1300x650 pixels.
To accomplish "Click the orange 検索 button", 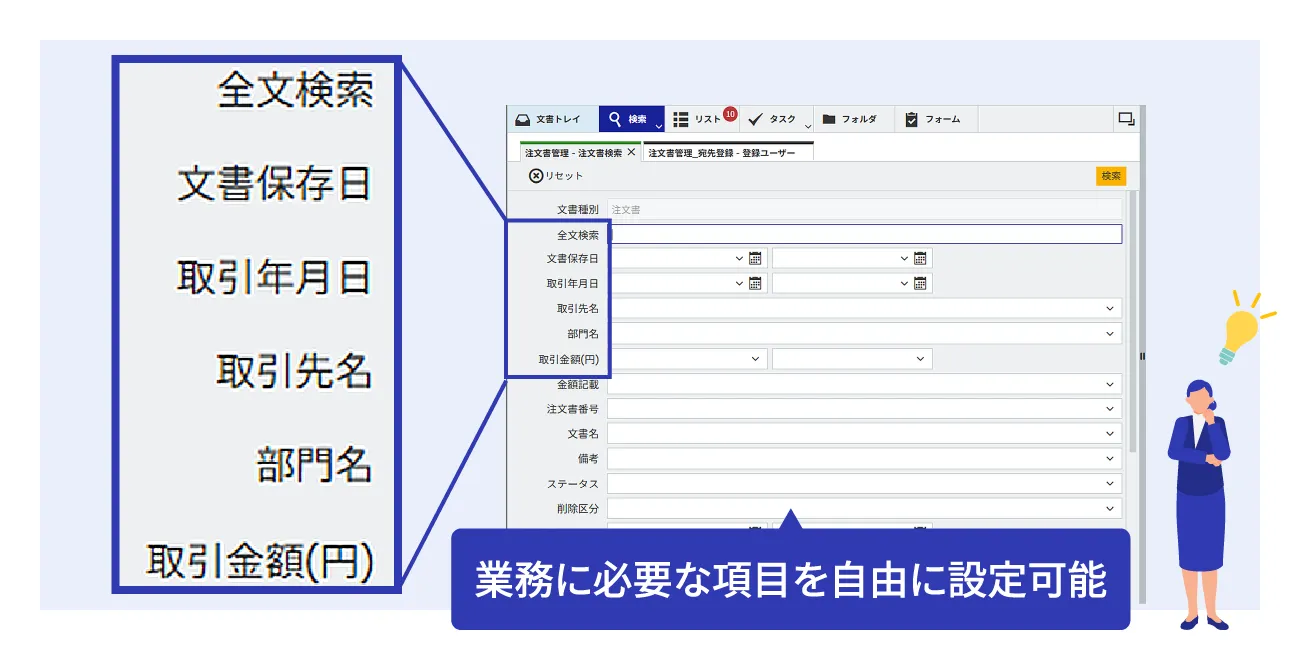I will (1111, 176).
